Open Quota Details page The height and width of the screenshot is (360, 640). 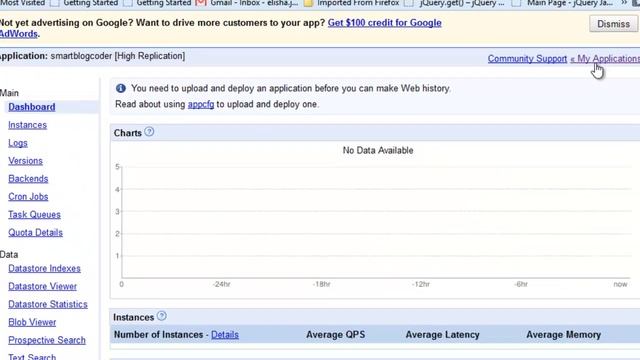point(36,233)
